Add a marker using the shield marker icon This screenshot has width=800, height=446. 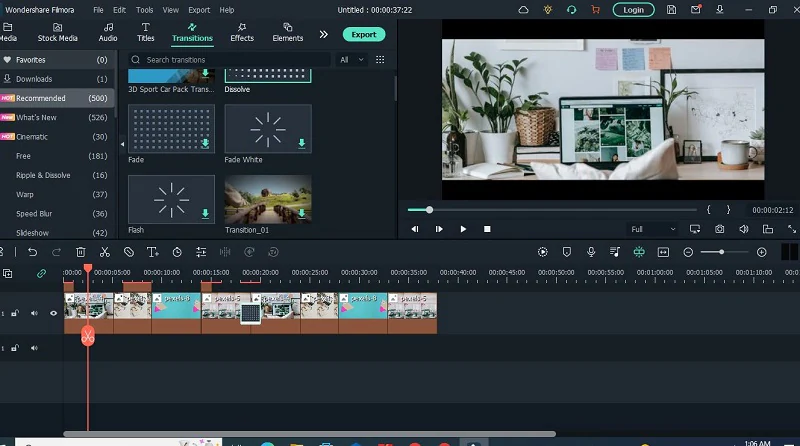pos(567,252)
